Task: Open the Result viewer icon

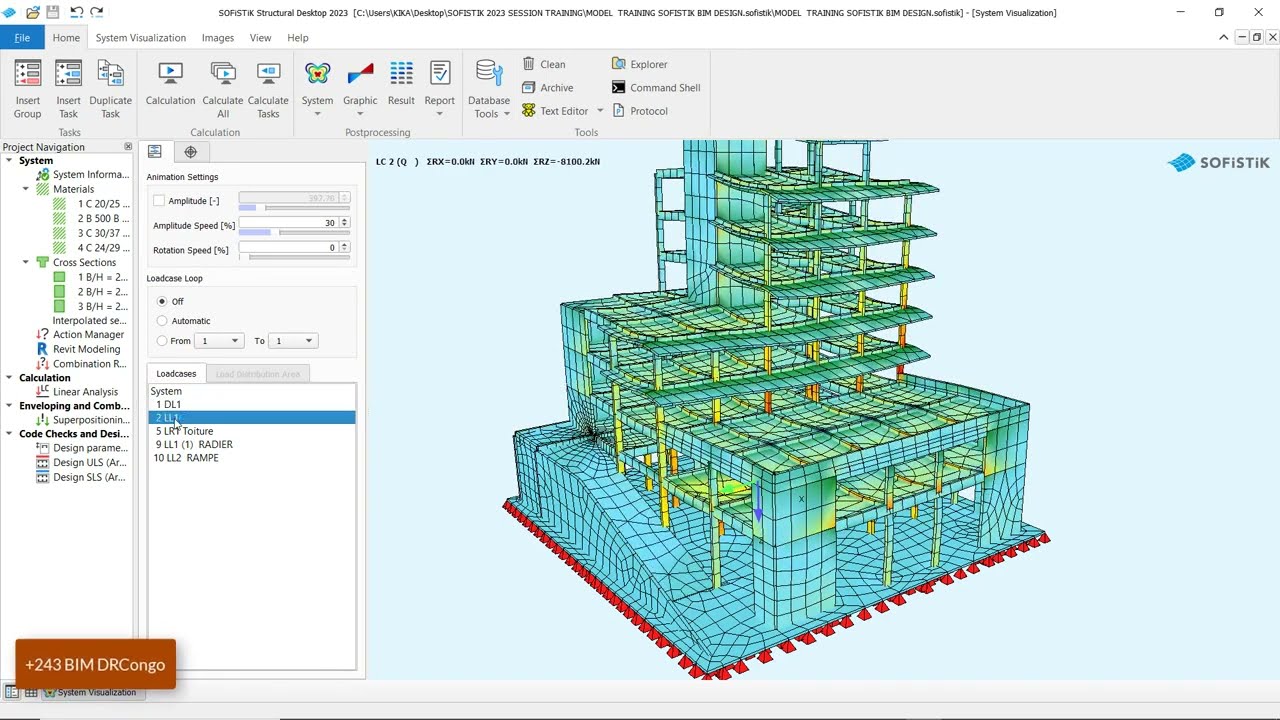Action: [x=401, y=74]
